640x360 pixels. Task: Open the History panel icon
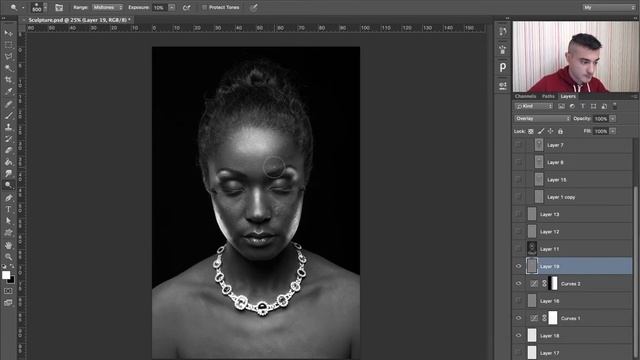click(x=502, y=31)
